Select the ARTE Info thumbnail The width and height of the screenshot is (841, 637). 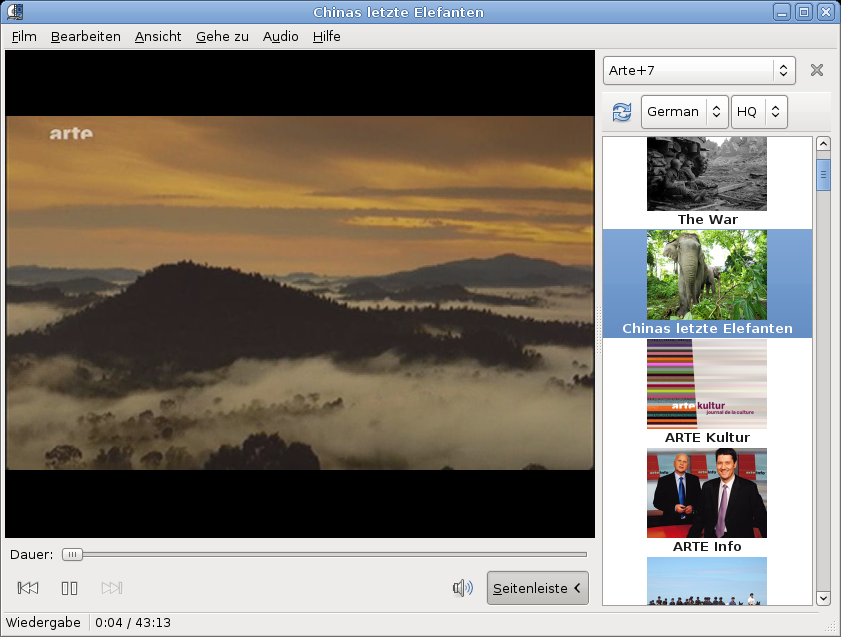(707, 493)
